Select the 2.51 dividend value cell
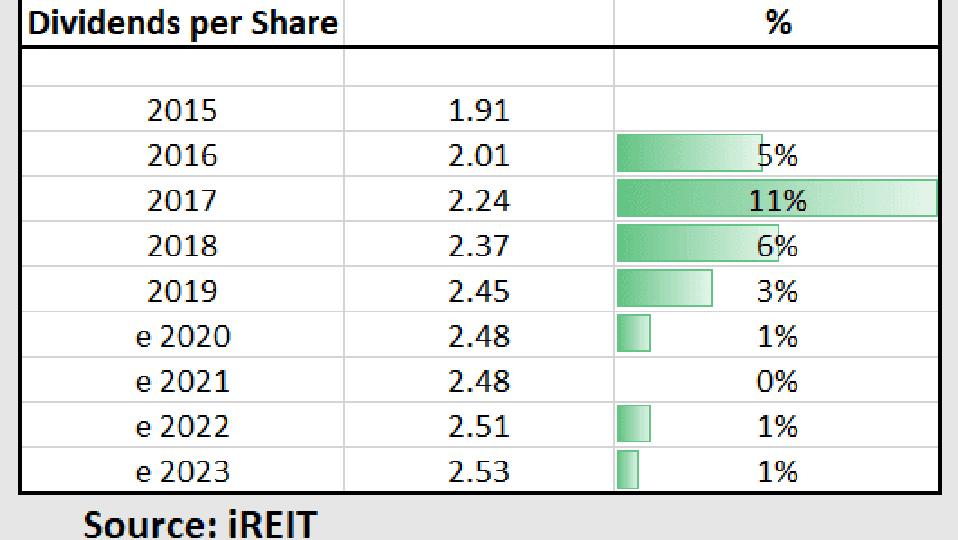The image size is (958, 540). [x=478, y=426]
